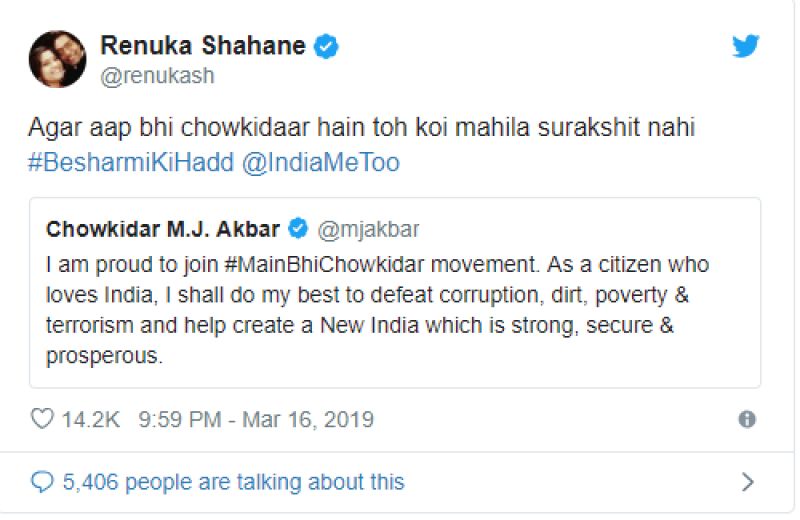Click Renuka Shahane's blue verified badge
This screenshot has height=520, width=800.
pos(327,45)
